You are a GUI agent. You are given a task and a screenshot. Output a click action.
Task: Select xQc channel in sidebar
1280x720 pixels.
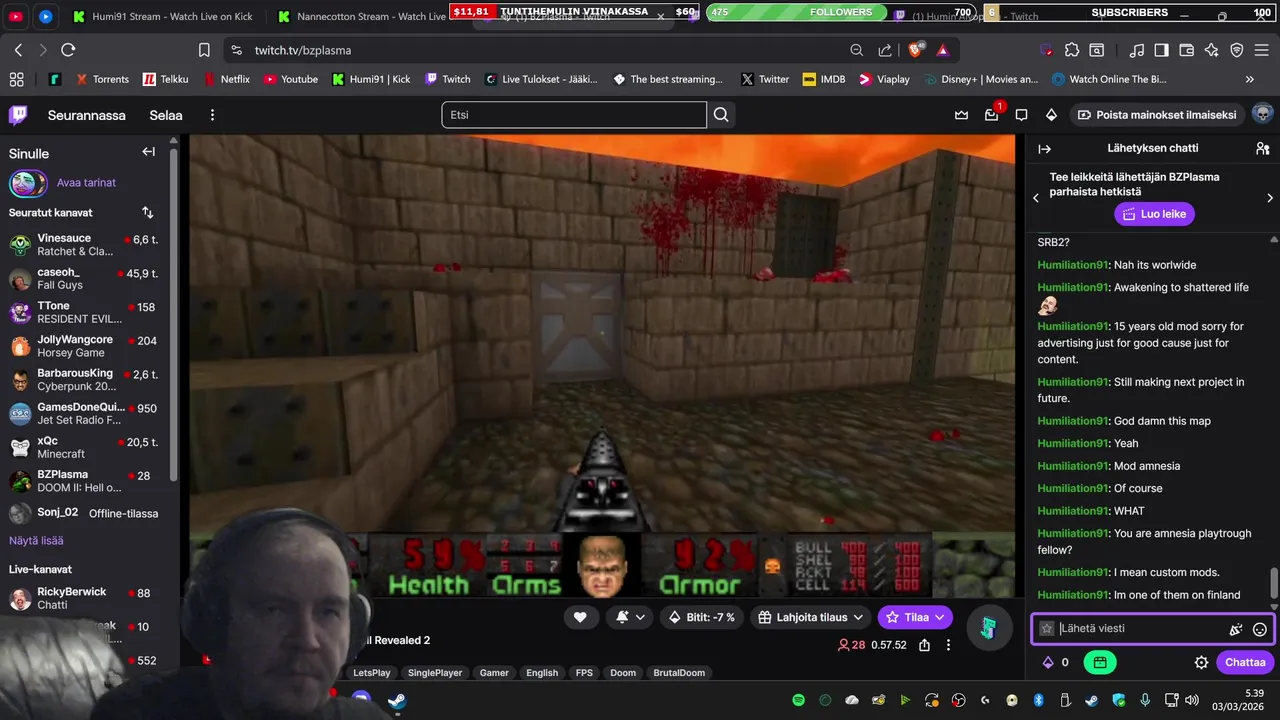[x=86, y=447]
